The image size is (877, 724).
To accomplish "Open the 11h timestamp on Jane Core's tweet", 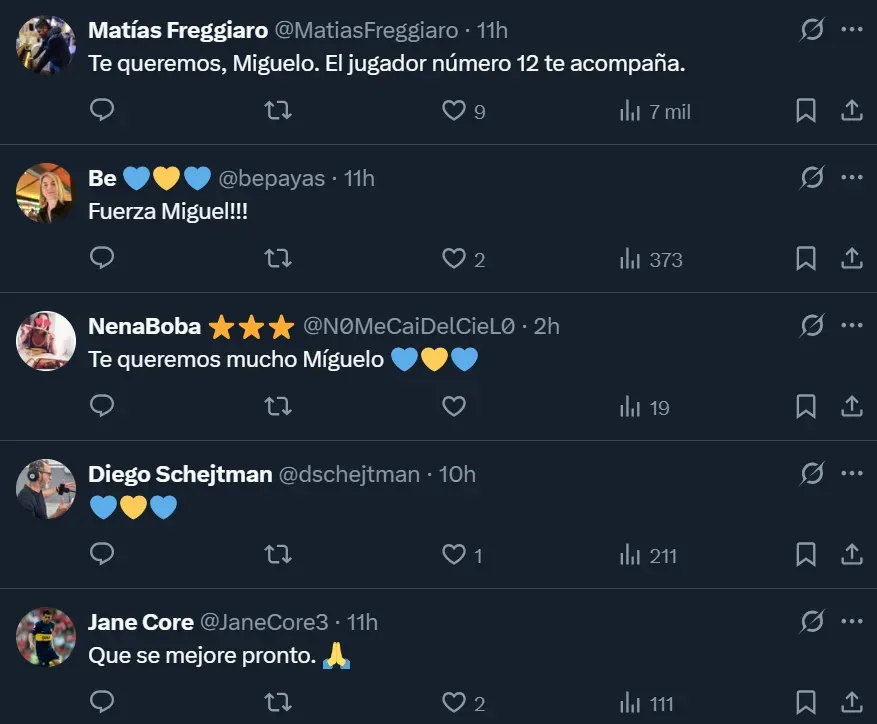I will [361, 623].
